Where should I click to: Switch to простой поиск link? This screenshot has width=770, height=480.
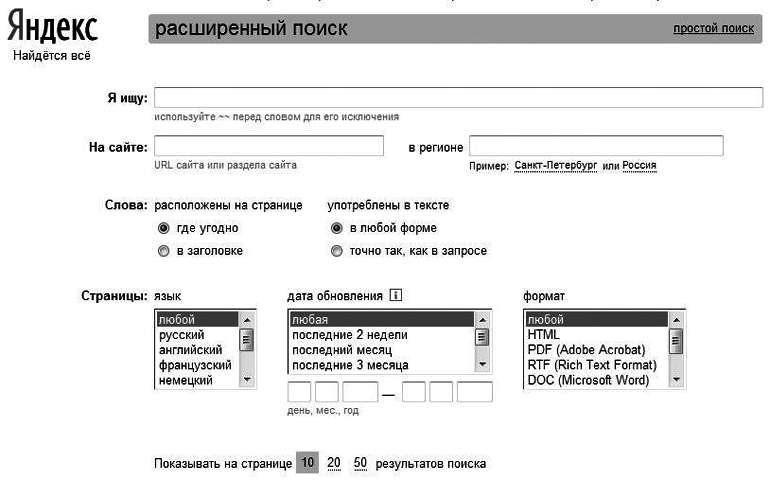tap(713, 28)
